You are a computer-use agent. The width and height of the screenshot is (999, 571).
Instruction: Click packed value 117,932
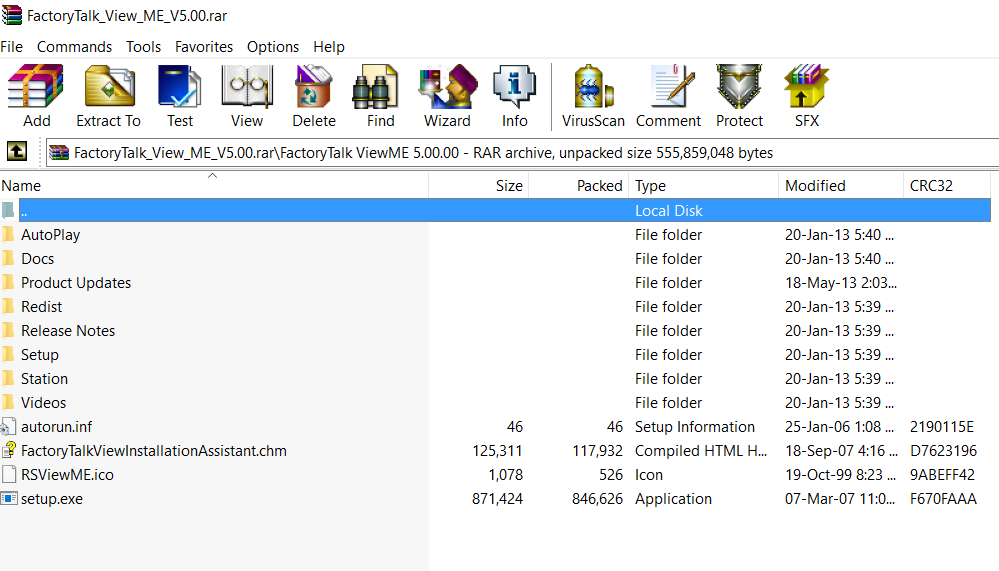pyautogui.click(x=597, y=451)
